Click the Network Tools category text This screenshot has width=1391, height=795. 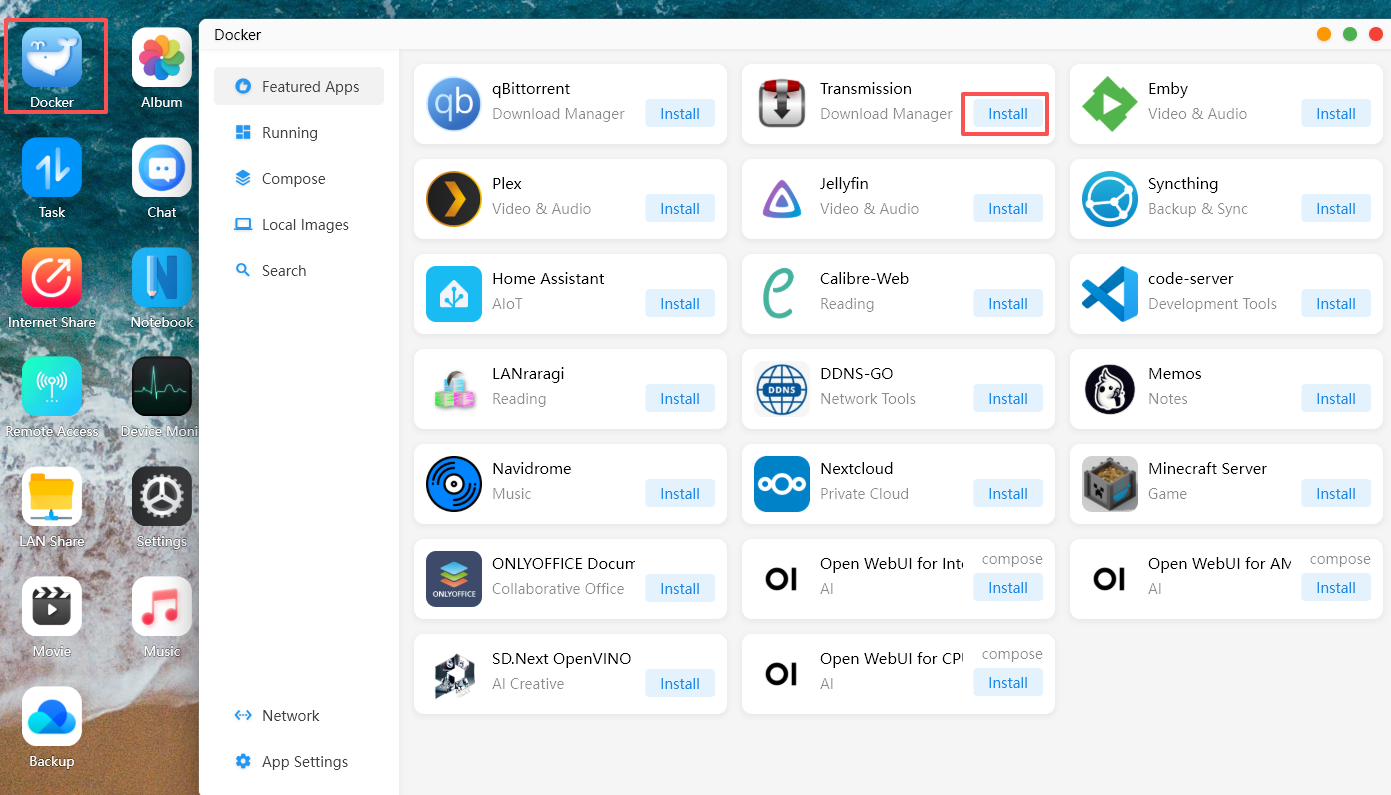tap(868, 399)
